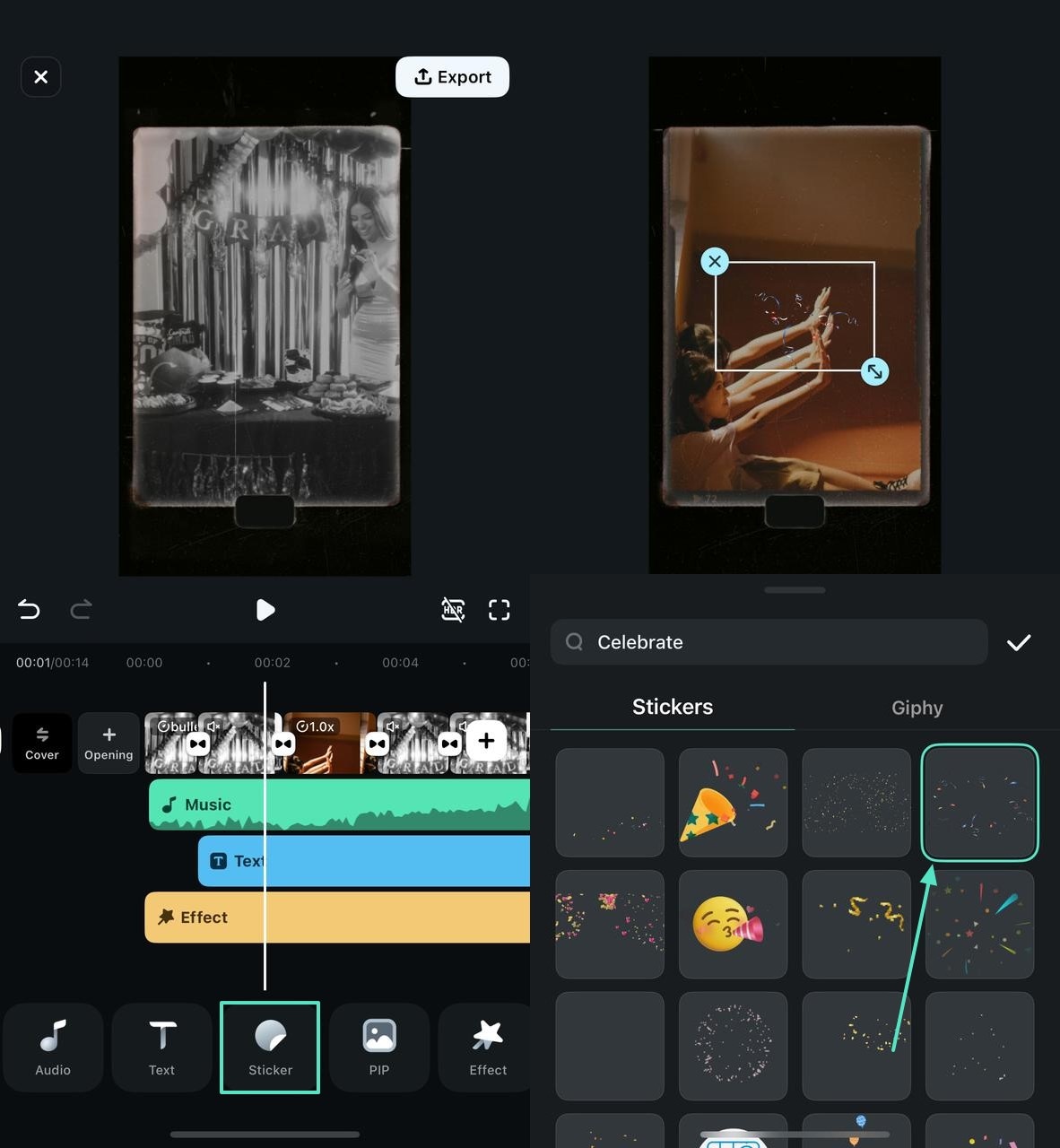
Task: Click the sticker panel grab handle
Action: coord(795,590)
